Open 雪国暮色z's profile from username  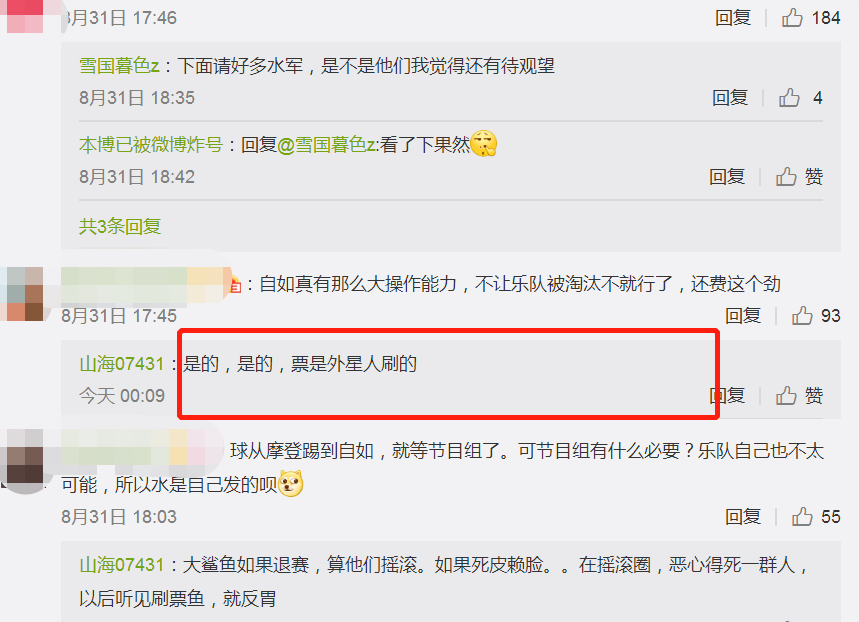pos(119,66)
